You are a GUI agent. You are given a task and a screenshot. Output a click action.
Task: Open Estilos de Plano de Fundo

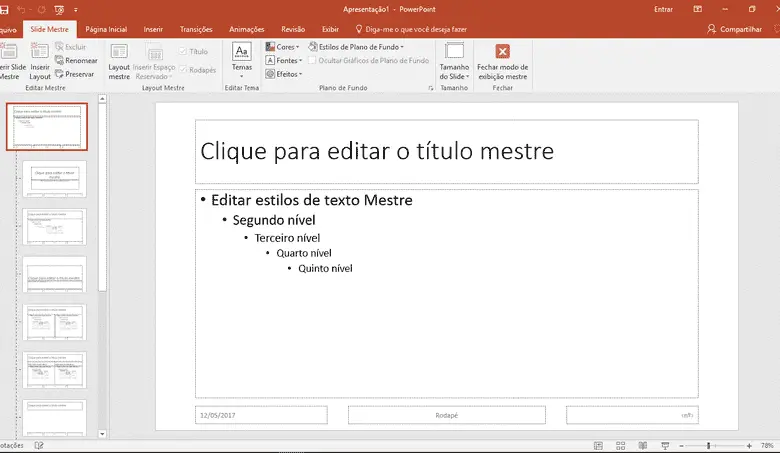356,47
